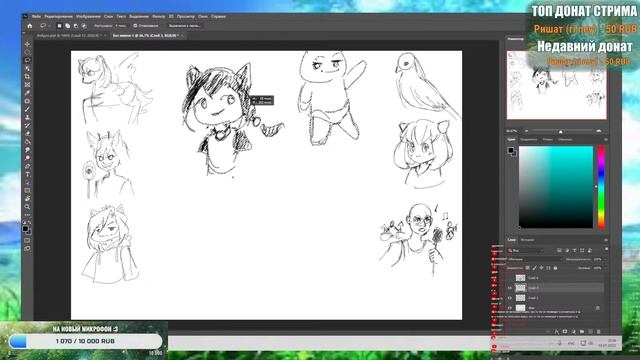Select the Move tool
The image size is (640, 360).
27,44
